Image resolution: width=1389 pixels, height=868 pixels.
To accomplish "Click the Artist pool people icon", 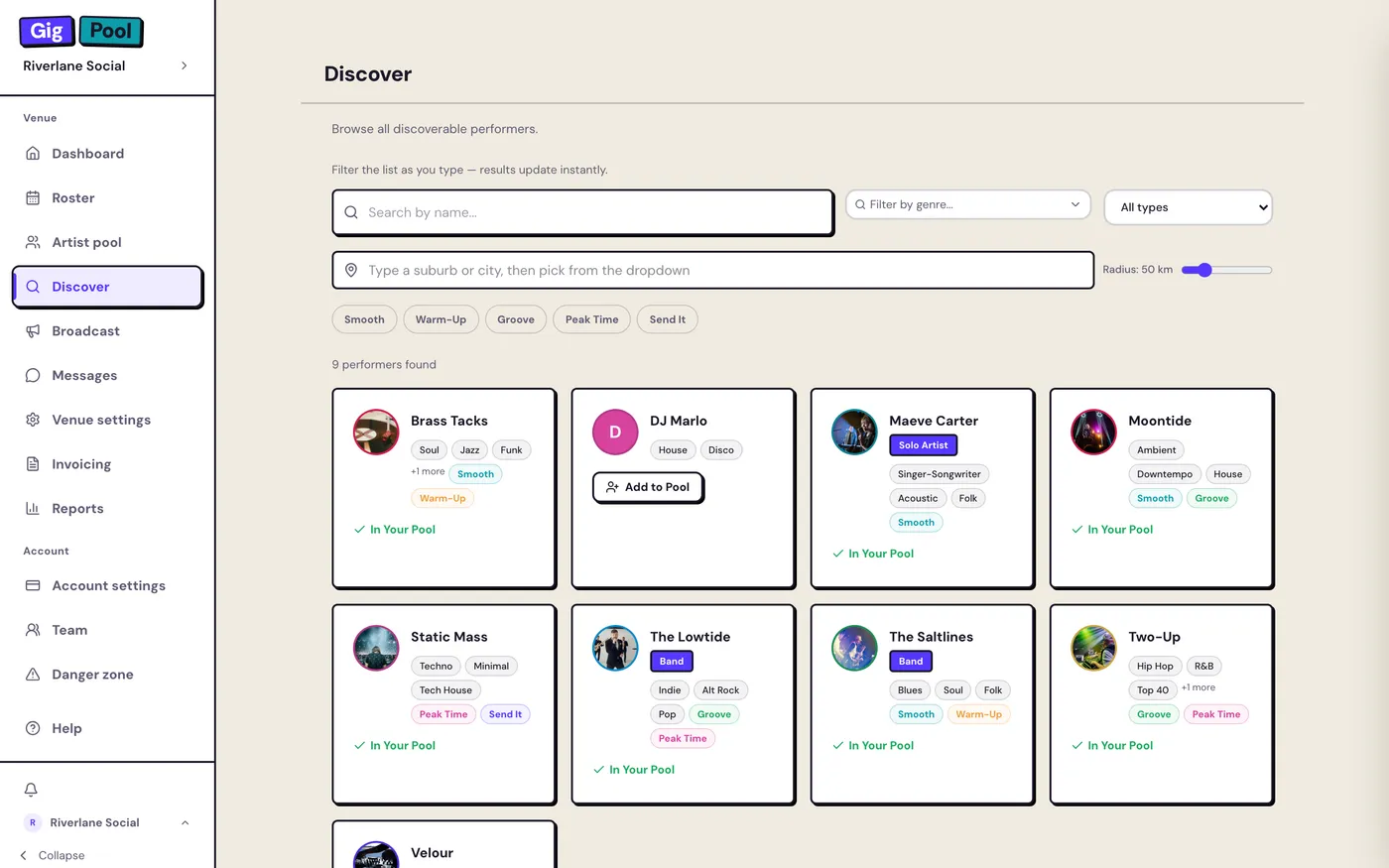I will click(x=33, y=242).
